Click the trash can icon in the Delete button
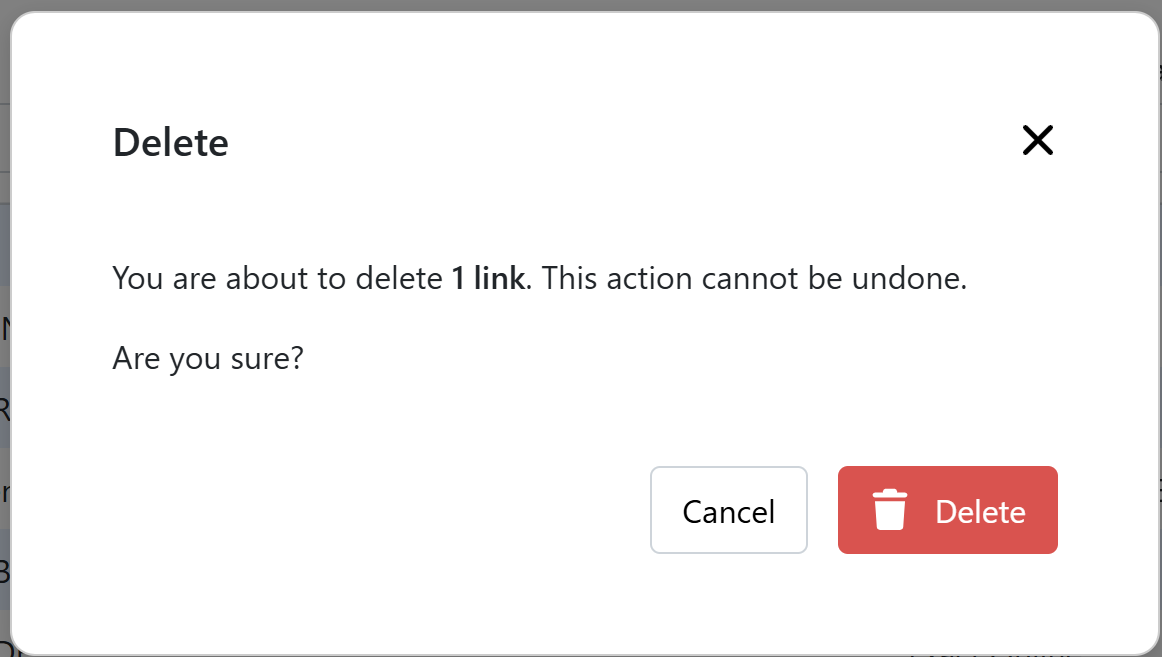1162x657 pixels. point(889,510)
